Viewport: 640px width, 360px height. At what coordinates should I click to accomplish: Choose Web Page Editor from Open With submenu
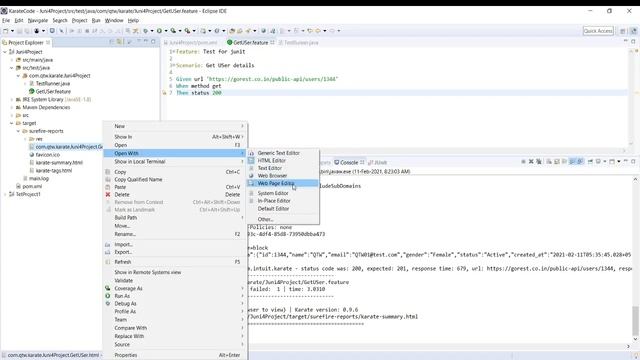click(x=283, y=183)
